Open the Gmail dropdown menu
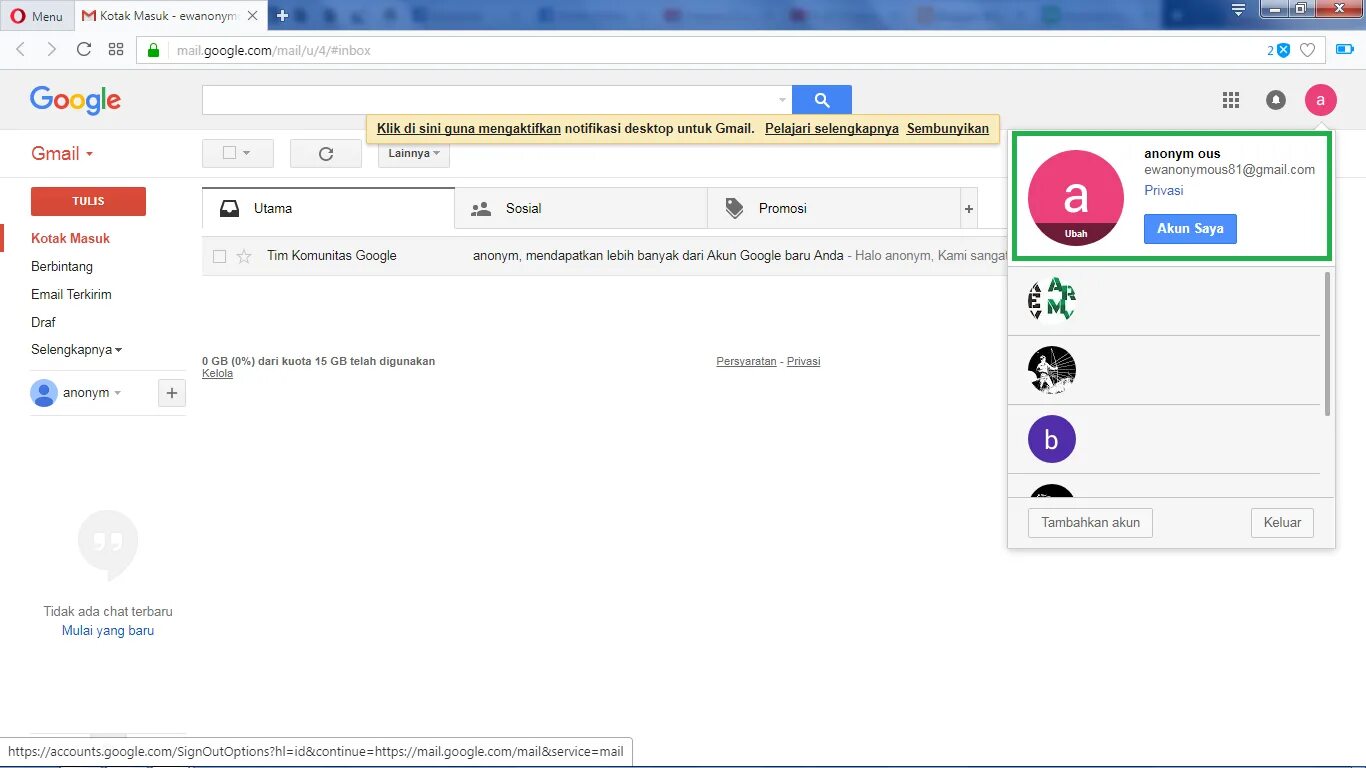The height and width of the screenshot is (768, 1366). point(62,153)
